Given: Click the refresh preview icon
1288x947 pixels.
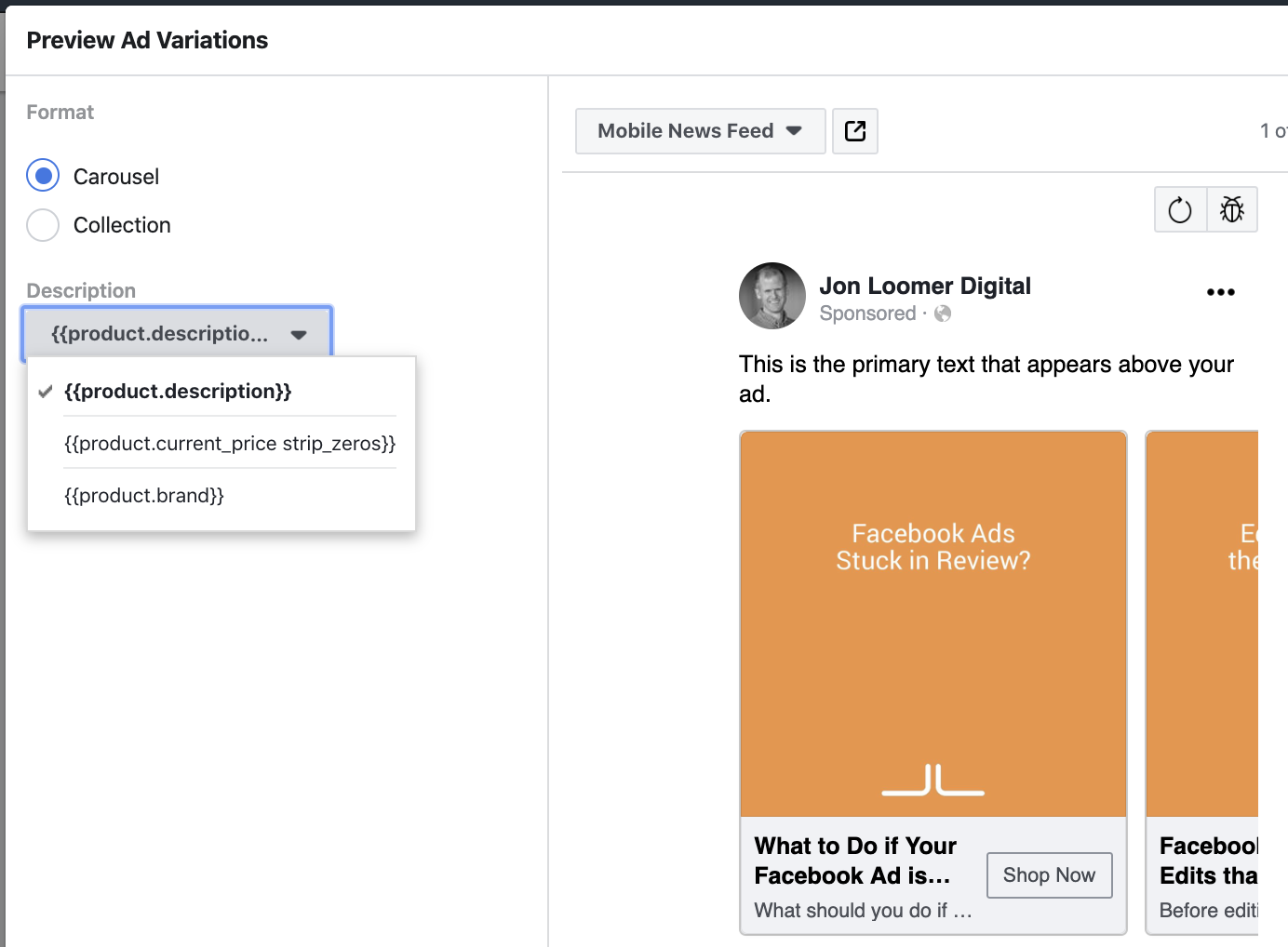Looking at the screenshot, I should tap(1179, 210).
